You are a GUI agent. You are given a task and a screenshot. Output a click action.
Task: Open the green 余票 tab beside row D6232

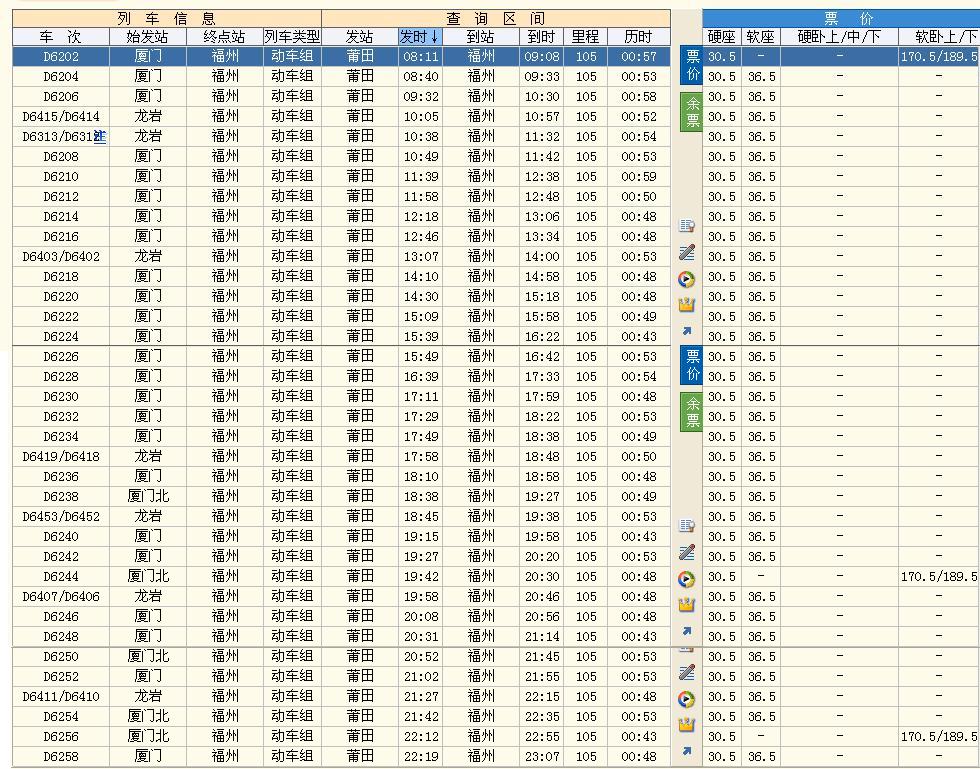692,412
